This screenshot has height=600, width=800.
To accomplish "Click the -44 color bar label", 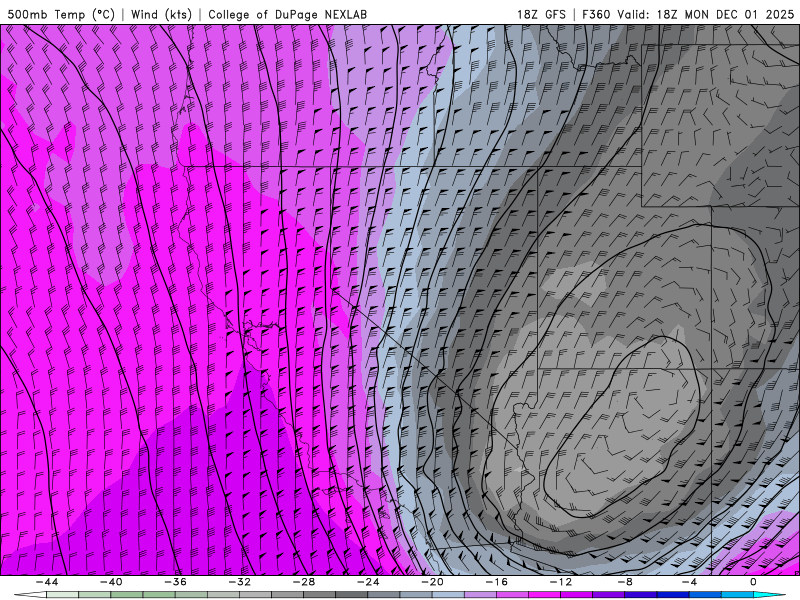I will click(47, 582).
